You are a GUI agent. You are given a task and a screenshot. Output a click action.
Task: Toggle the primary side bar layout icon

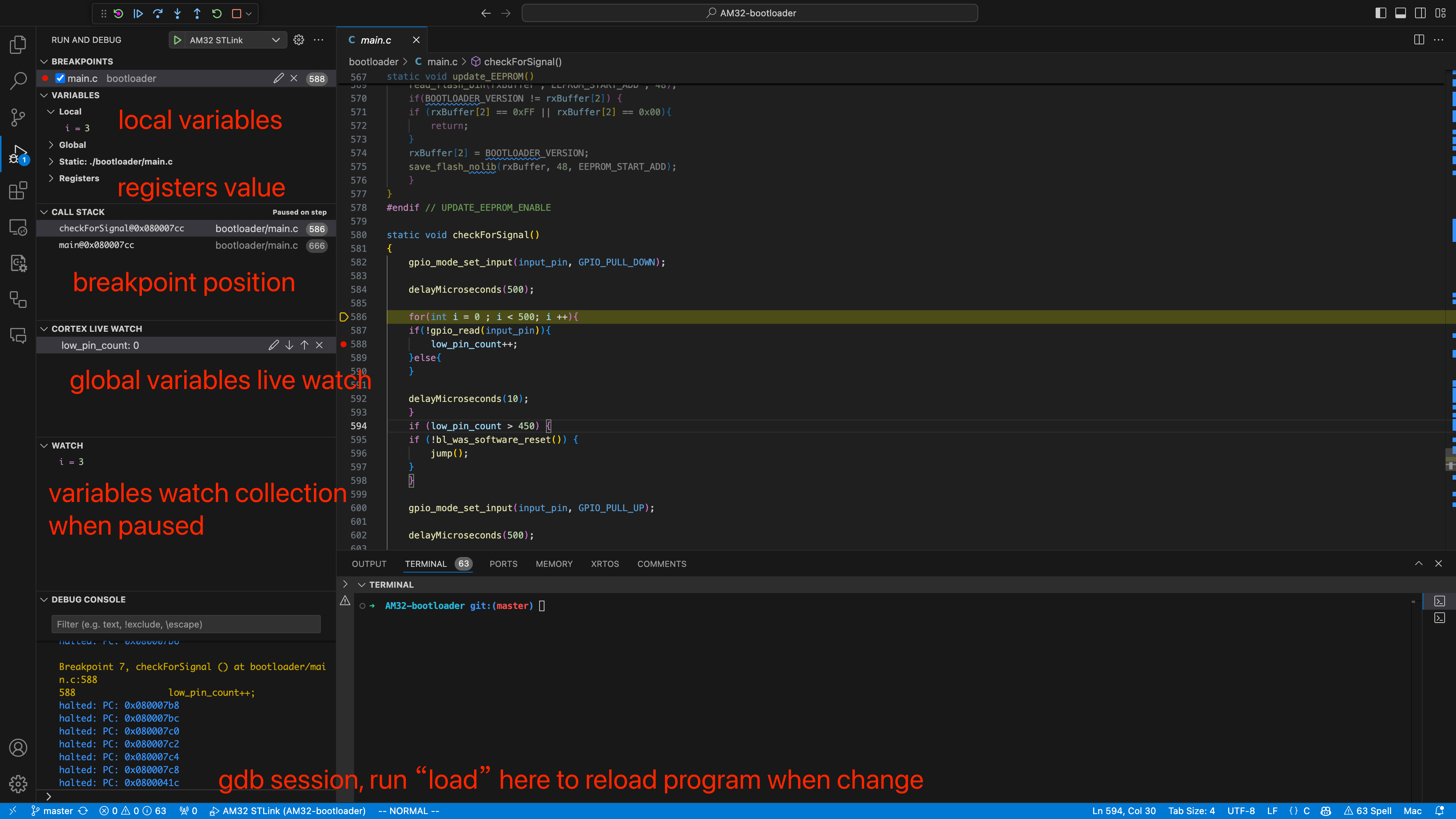1381,13
